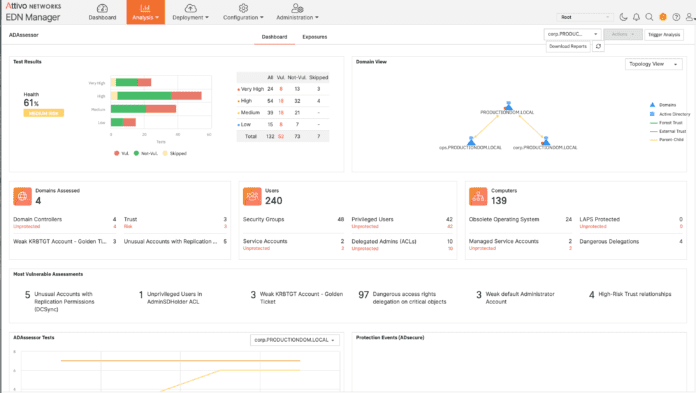Toggle dark mode moon icon
This screenshot has width=696, height=393.
623,17
